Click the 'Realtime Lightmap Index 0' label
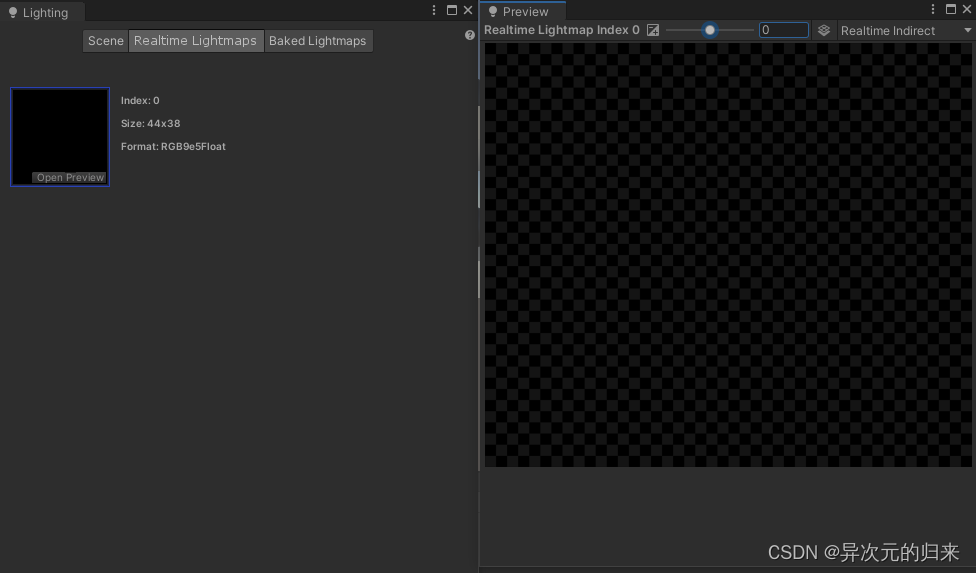 pyautogui.click(x=561, y=30)
